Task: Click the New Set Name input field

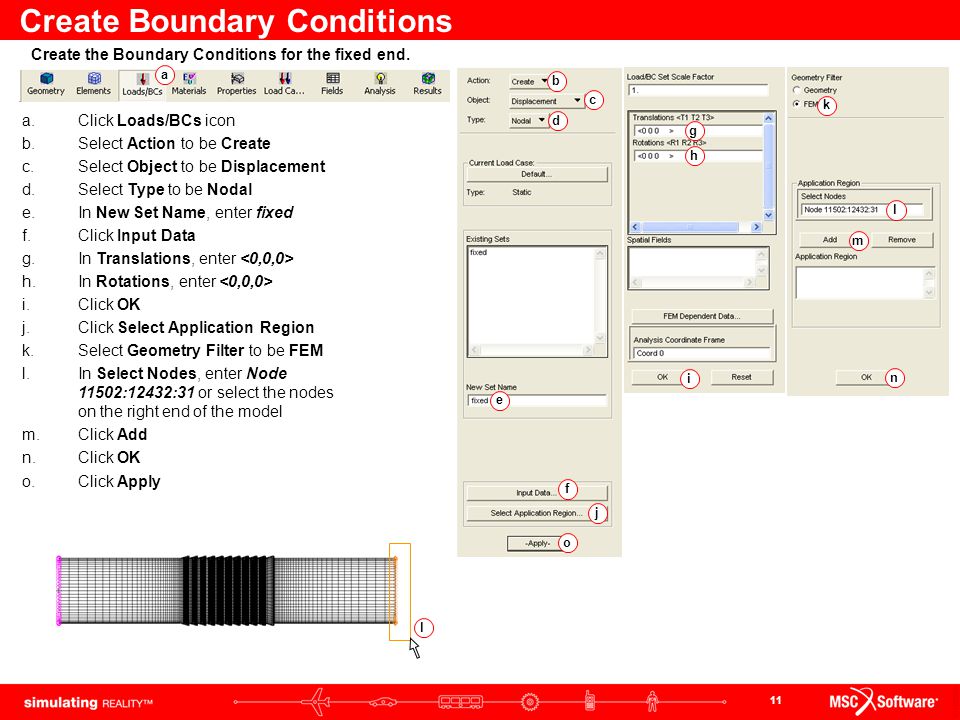Action: (x=537, y=400)
